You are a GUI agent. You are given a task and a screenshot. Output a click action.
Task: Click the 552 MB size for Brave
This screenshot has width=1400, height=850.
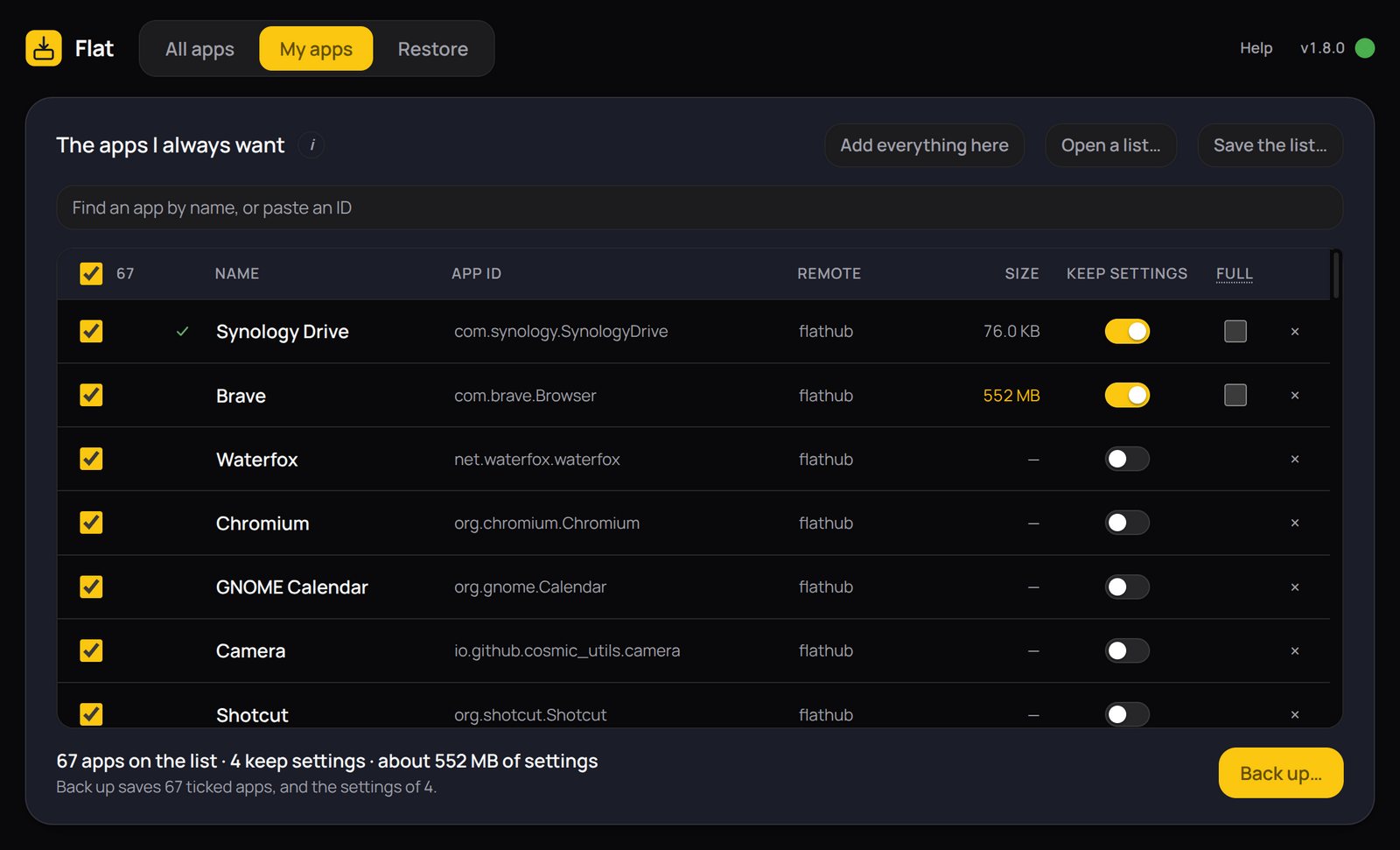[x=1011, y=396]
